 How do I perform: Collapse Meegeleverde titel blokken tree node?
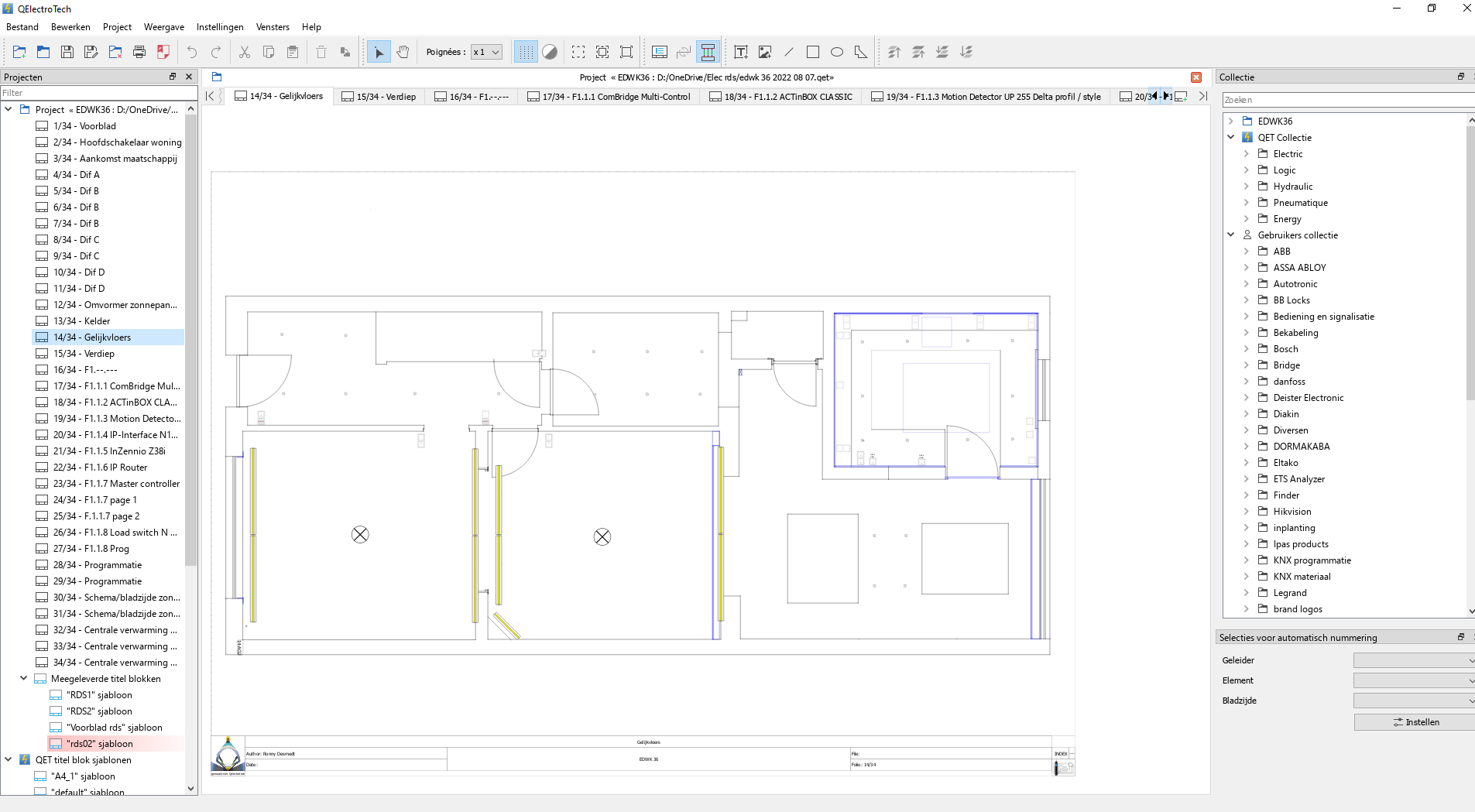[24, 678]
